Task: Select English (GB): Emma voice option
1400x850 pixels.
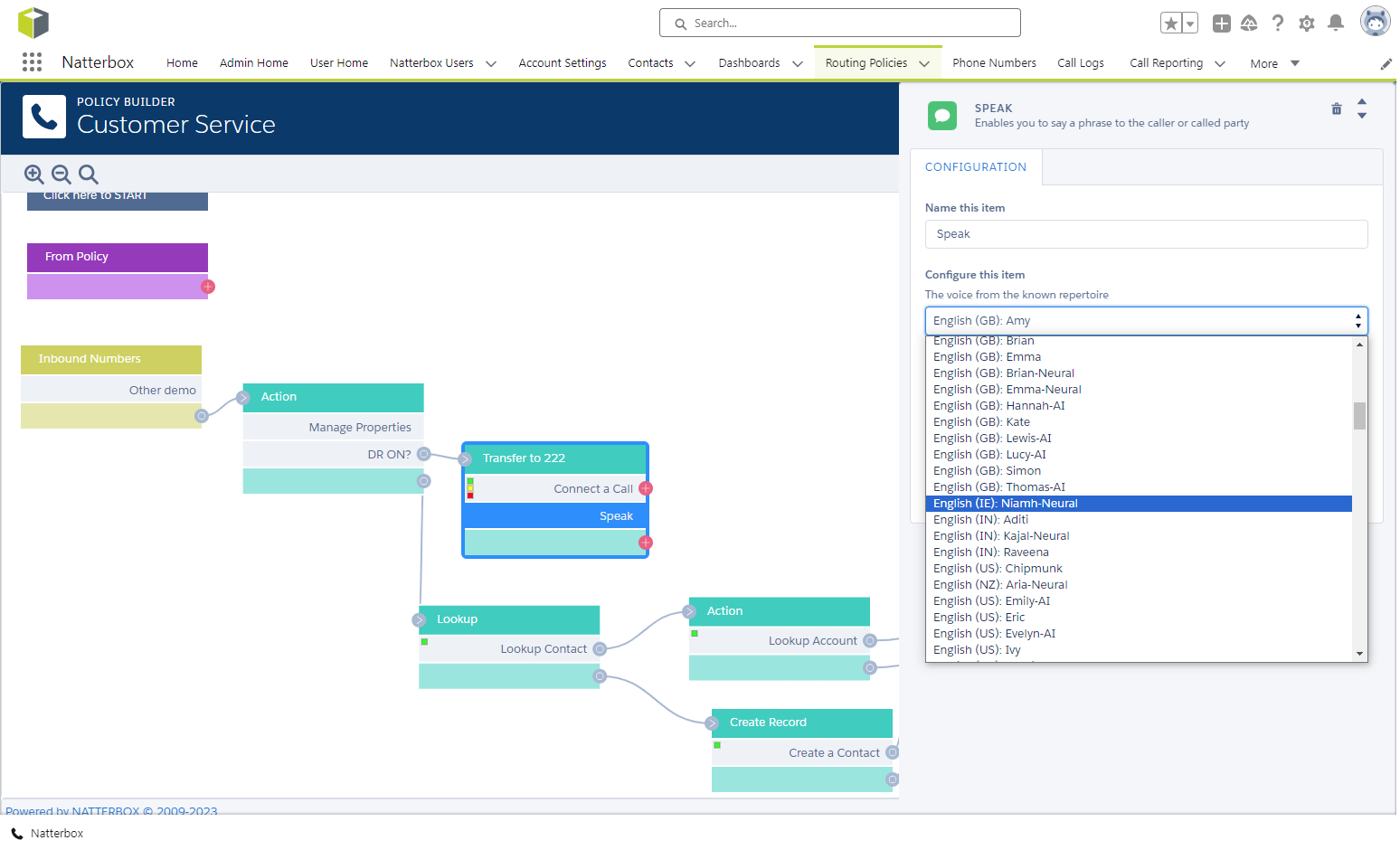Action: point(1139,357)
